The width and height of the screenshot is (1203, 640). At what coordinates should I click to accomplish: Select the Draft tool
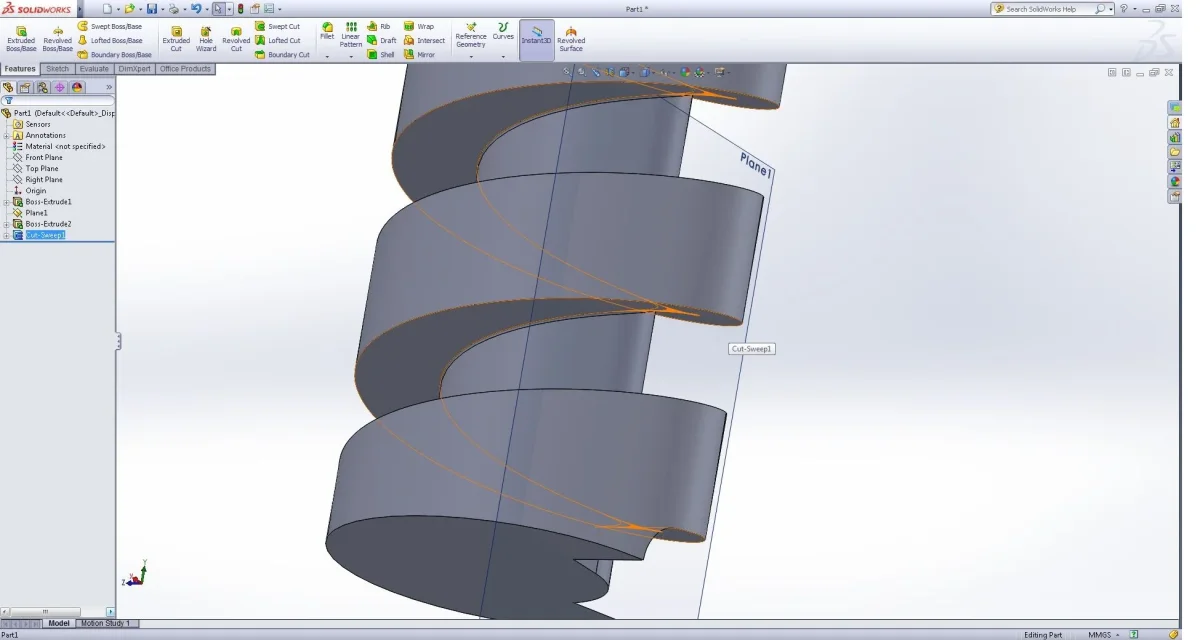pos(382,41)
